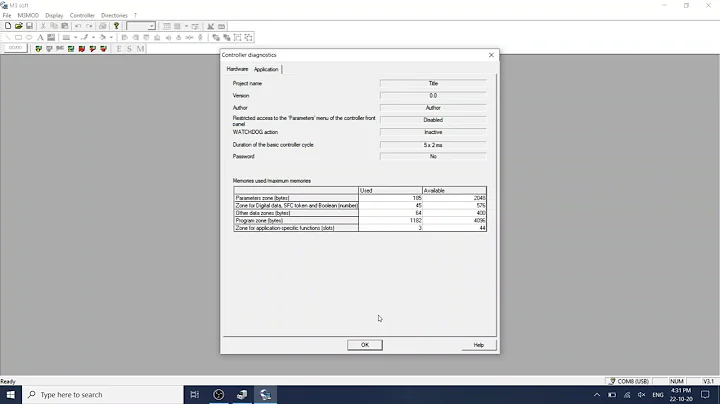The height and width of the screenshot is (404, 720).
Task: Click the Redo arrow icon
Action: point(89,26)
